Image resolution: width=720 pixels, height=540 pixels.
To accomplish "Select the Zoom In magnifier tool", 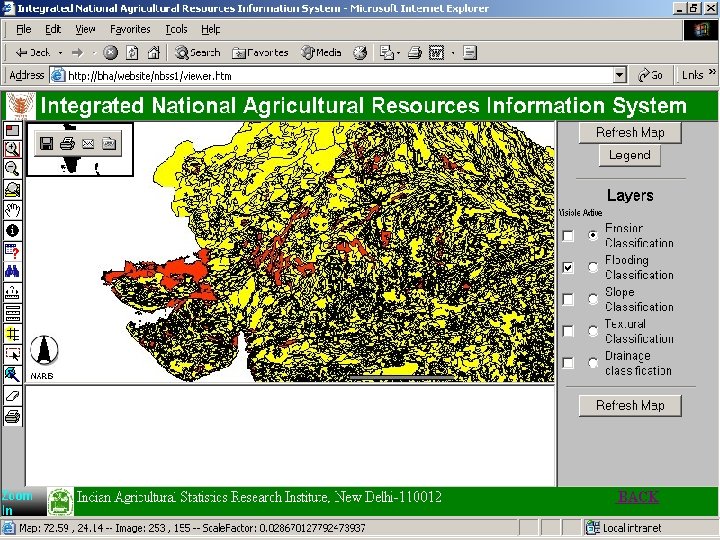I will [12, 149].
